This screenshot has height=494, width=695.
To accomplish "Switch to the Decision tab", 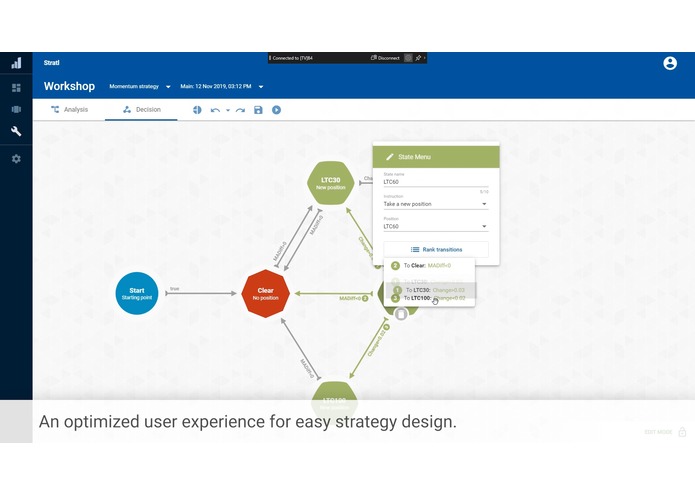I will click(141, 109).
